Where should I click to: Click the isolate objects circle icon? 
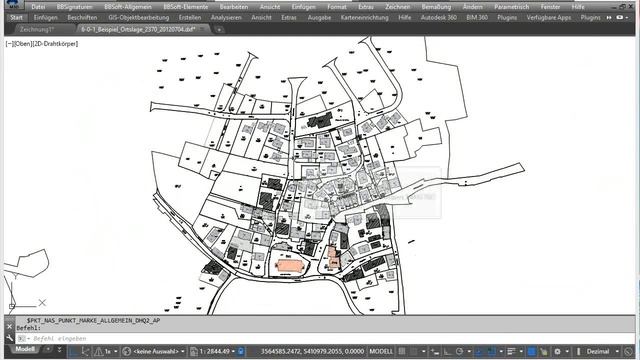[628, 351]
